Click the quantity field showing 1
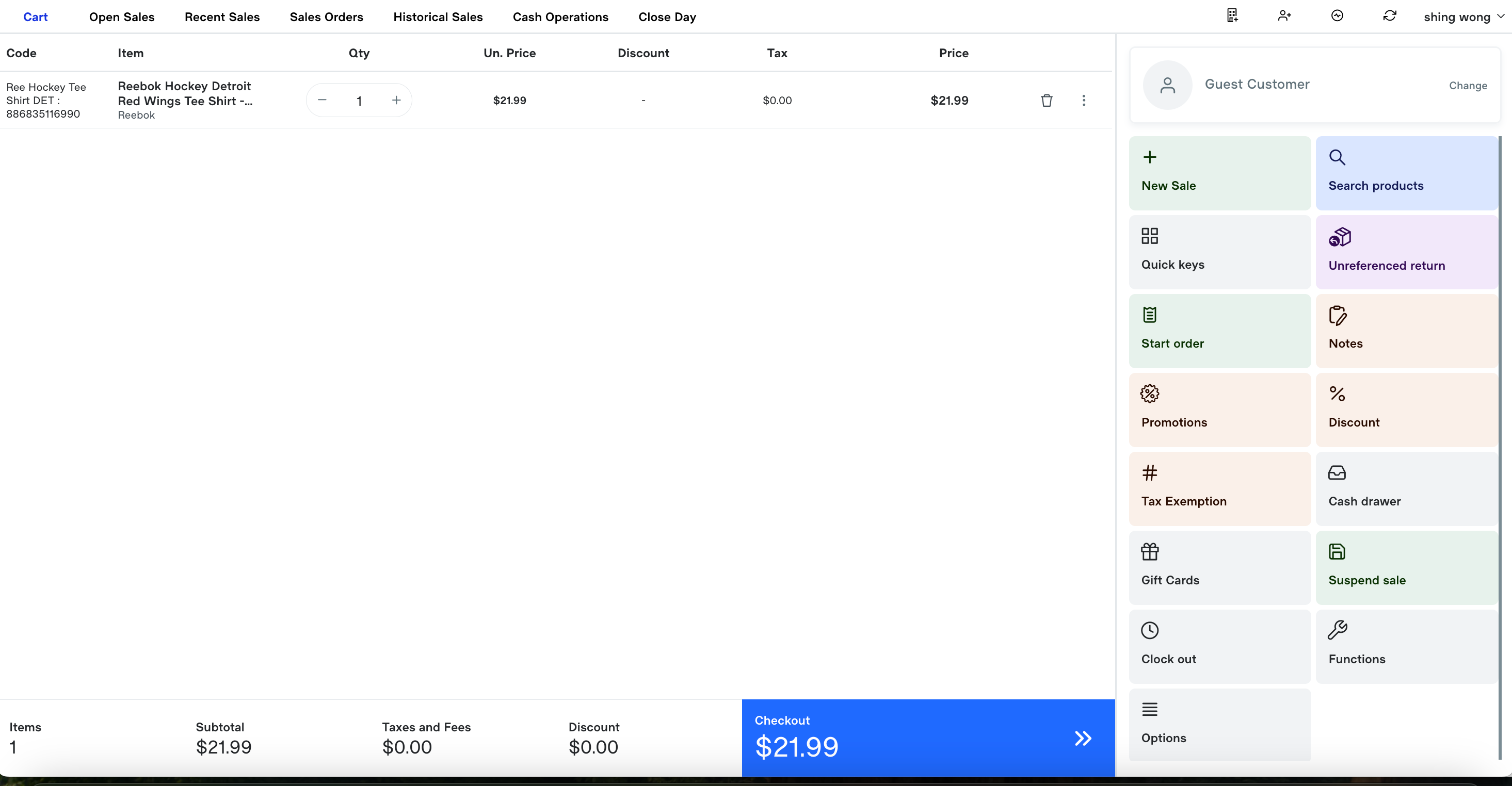The width and height of the screenshot is (1512, 786). click(x=359, y=101)
